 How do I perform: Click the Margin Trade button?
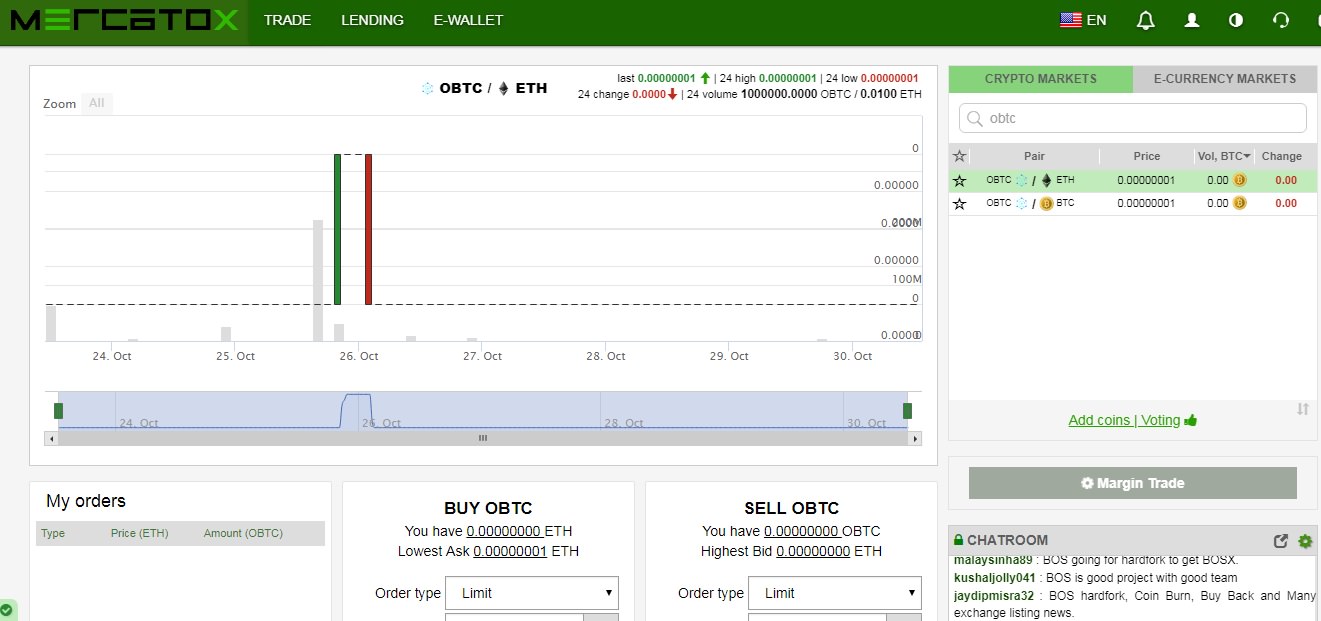1133,483
